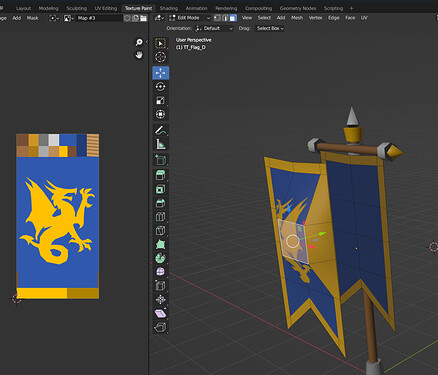This screenshot has height=375, width=438.
Task: Open the 3D viewport Select menu
Action: coord(264,18)
